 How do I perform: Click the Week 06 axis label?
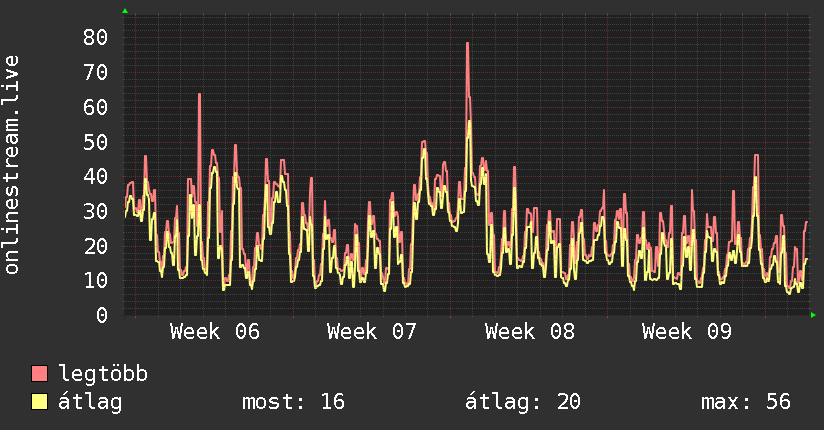(214, 332)
